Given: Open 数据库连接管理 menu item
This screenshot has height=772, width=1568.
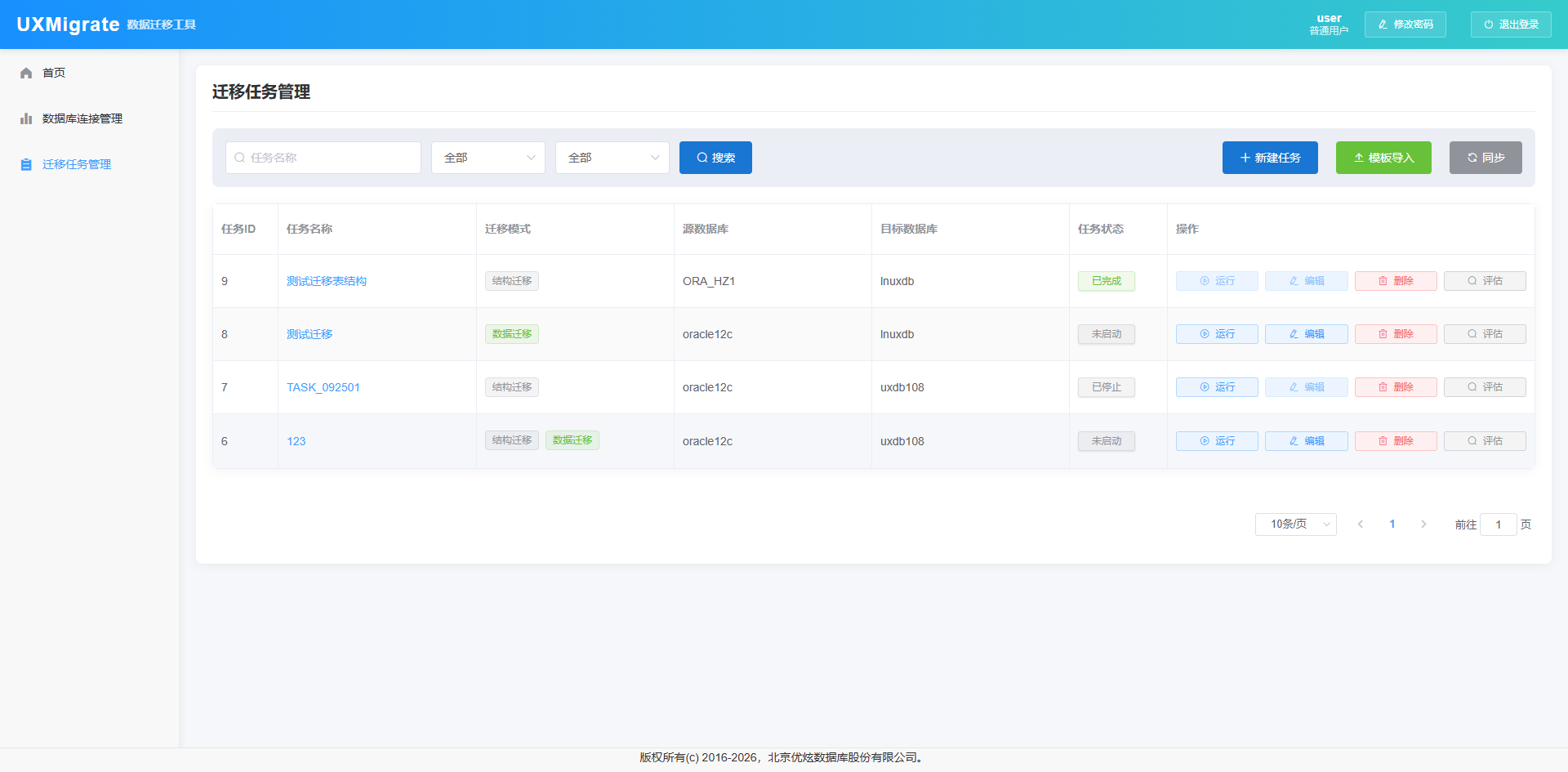Looking at the screenshot, I should (82, 118).
